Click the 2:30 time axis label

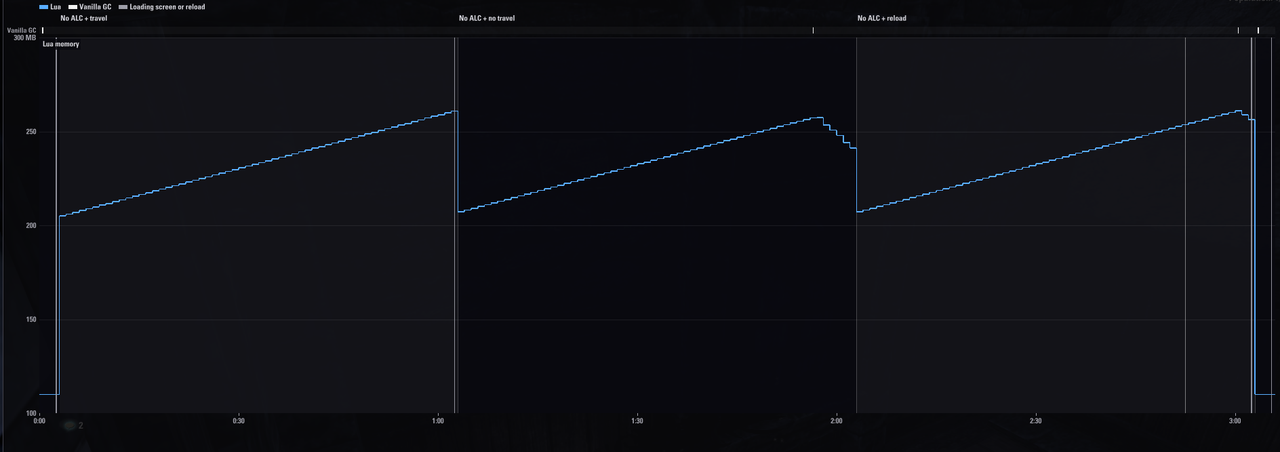pyautogui.click(x=1035, y=421)
